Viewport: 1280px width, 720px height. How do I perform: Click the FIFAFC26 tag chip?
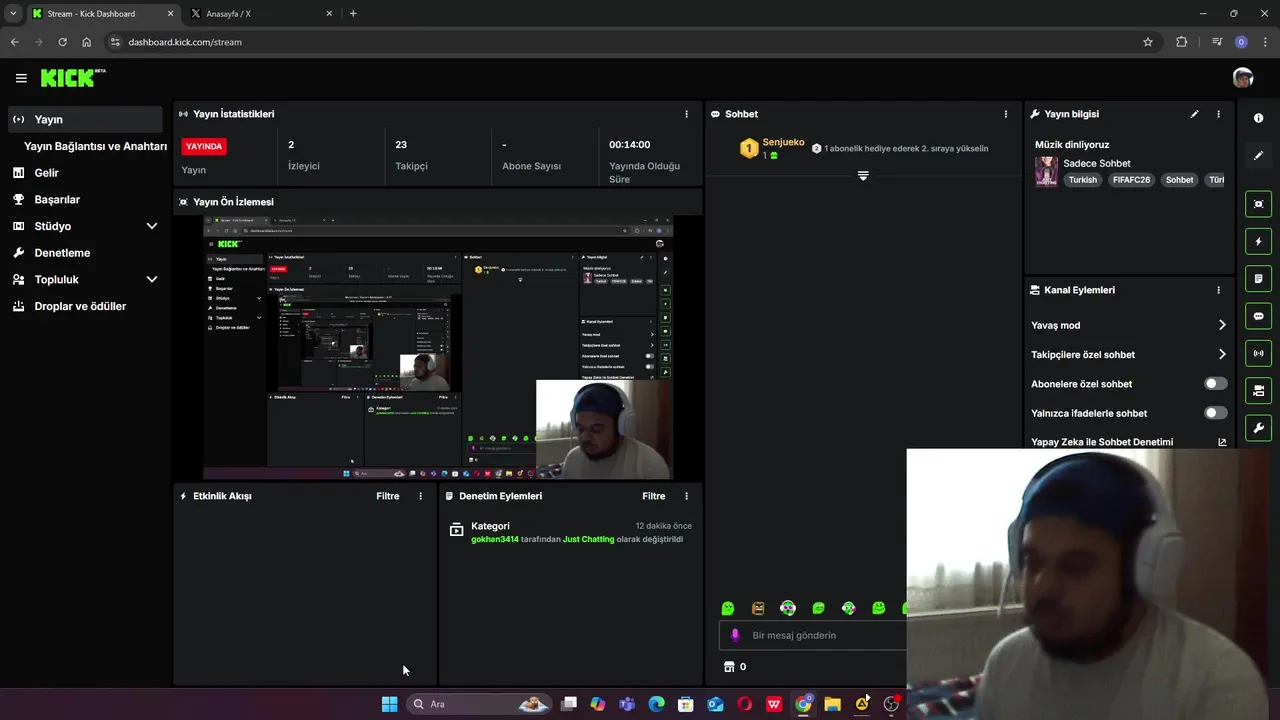1132,180
